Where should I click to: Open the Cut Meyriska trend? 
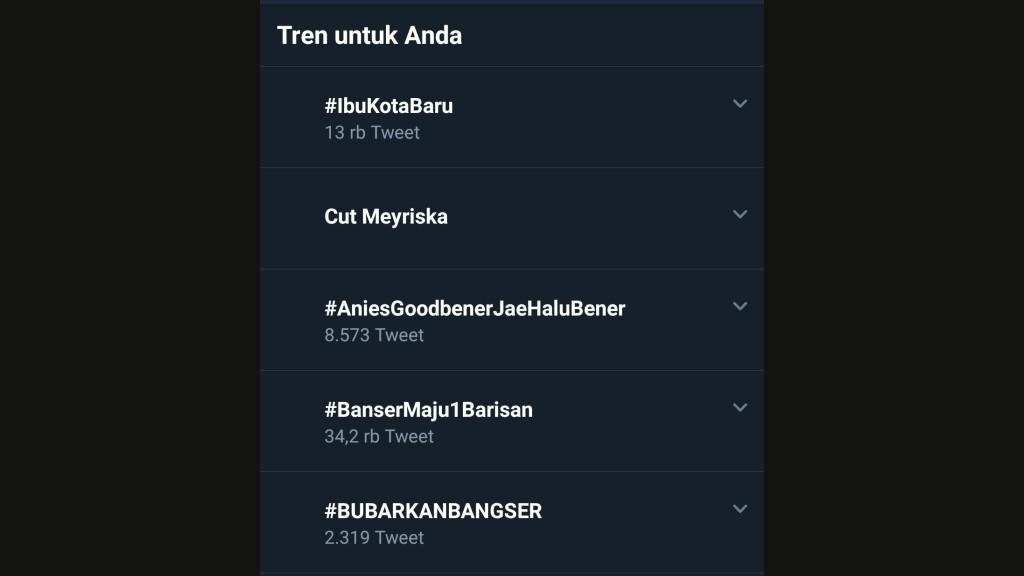tap(386, 216)
